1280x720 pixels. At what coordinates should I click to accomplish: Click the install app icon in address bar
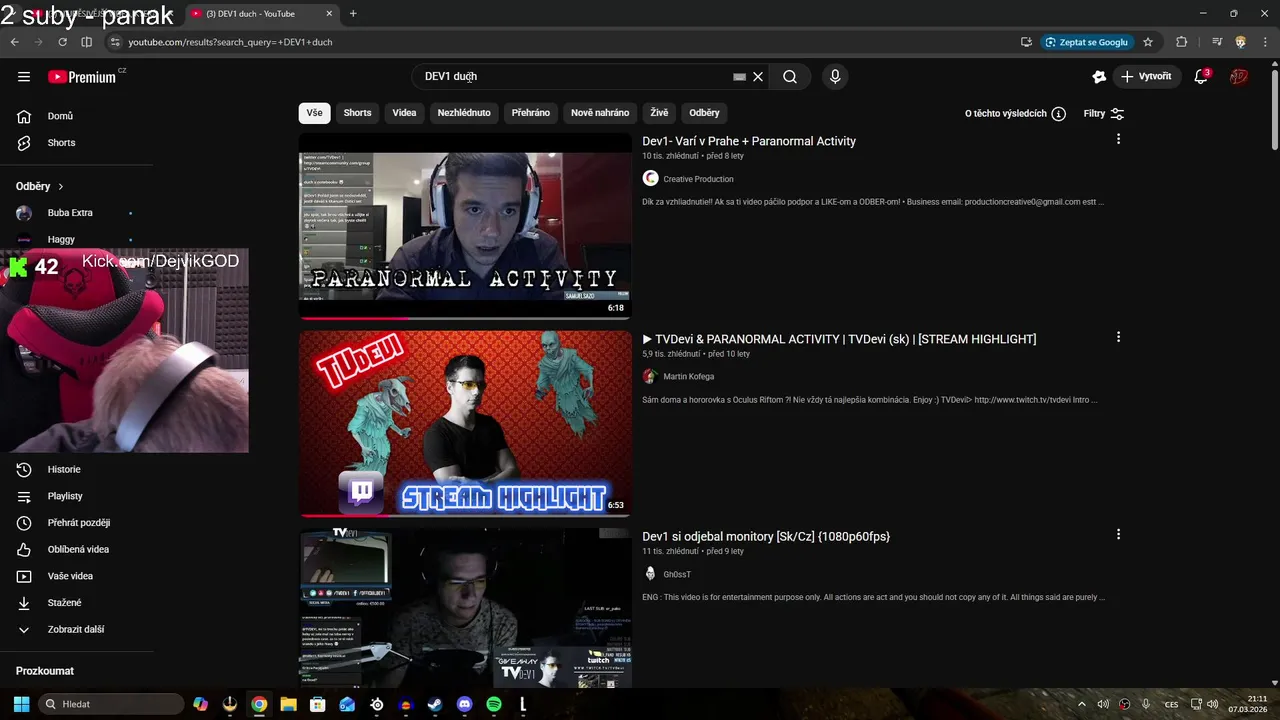click(1026, 42)
